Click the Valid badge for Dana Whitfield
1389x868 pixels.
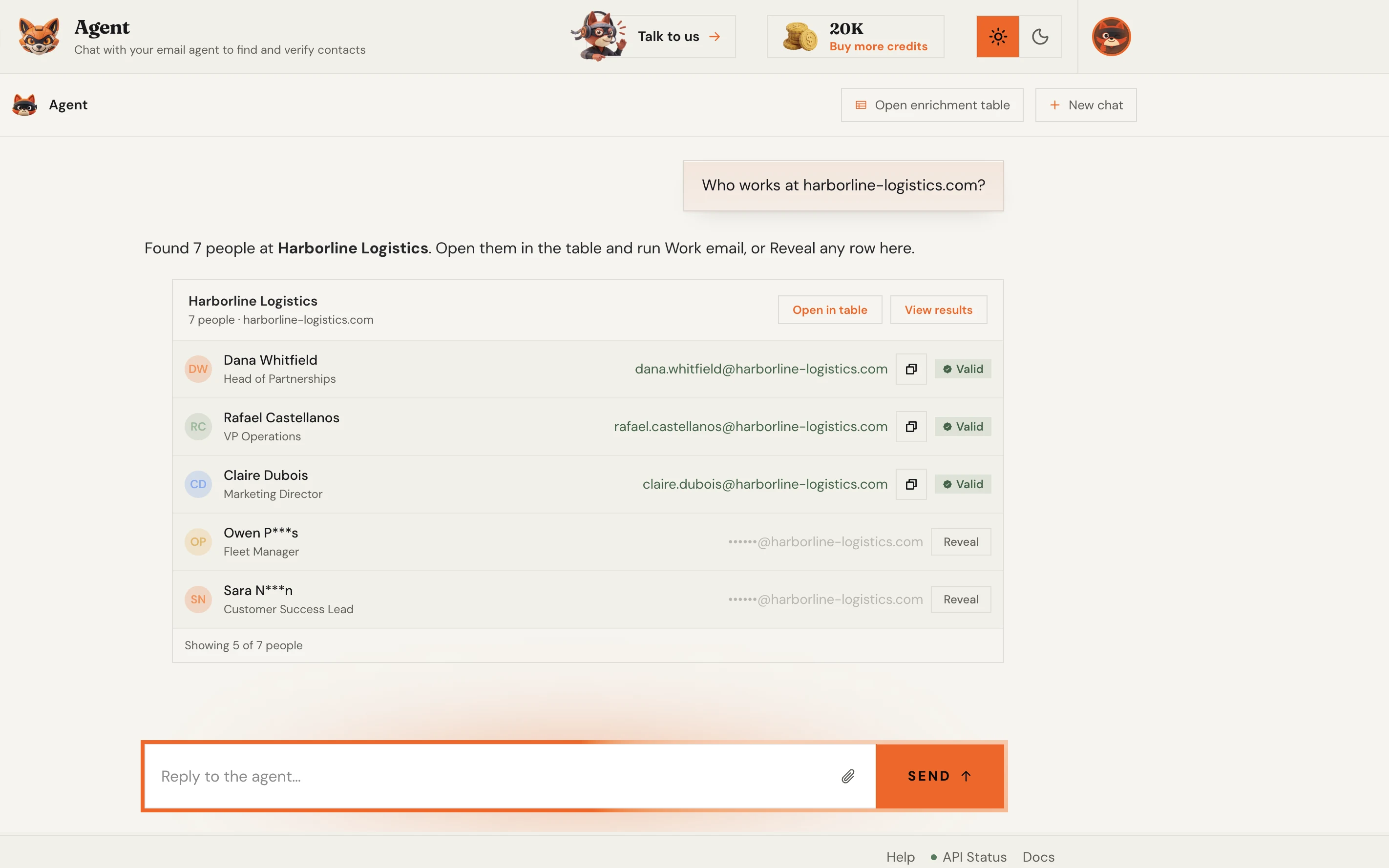[x=962, y=369]
